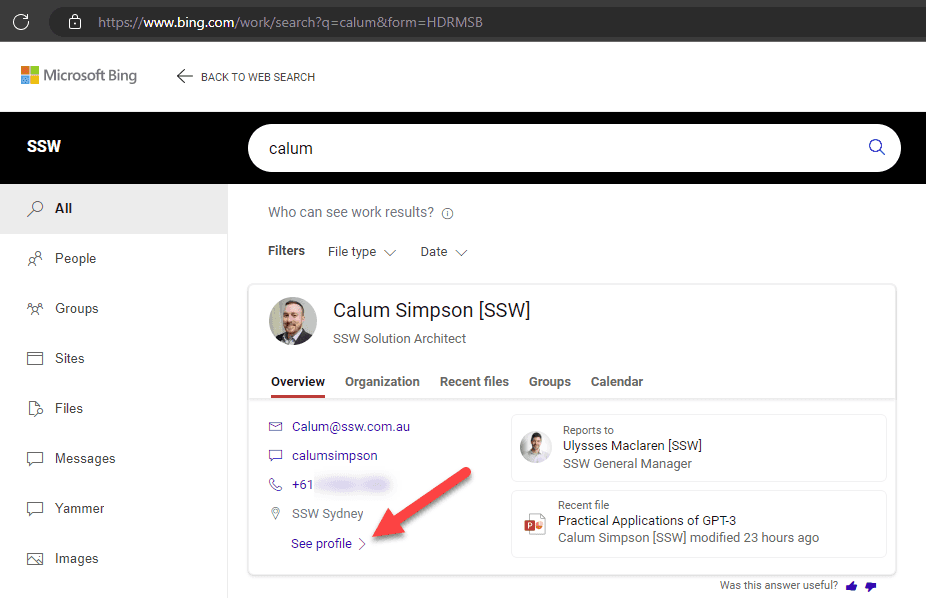Expand the Date filter dropdown

pos(443,252)
